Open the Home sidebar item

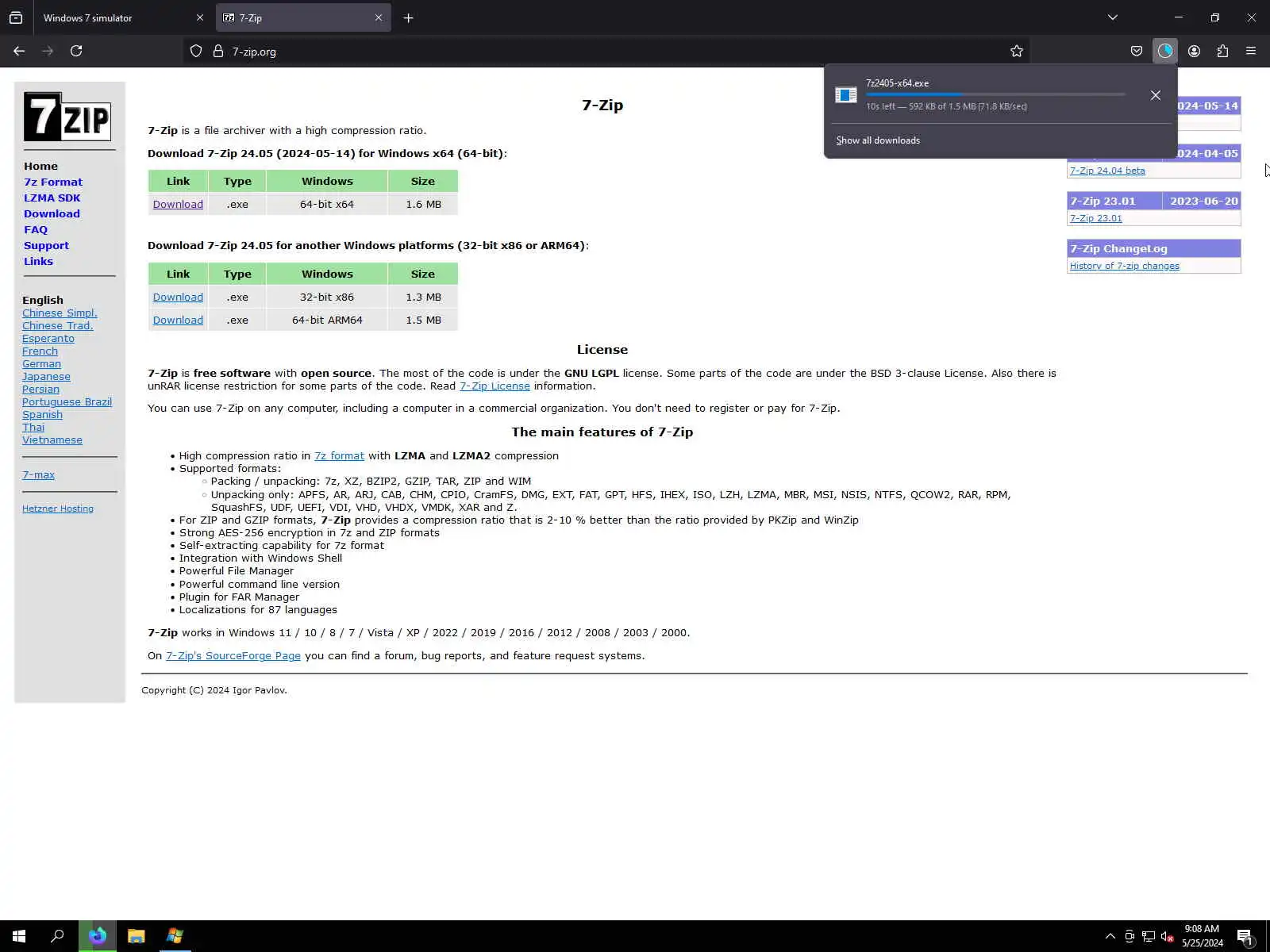pos(40,166)
